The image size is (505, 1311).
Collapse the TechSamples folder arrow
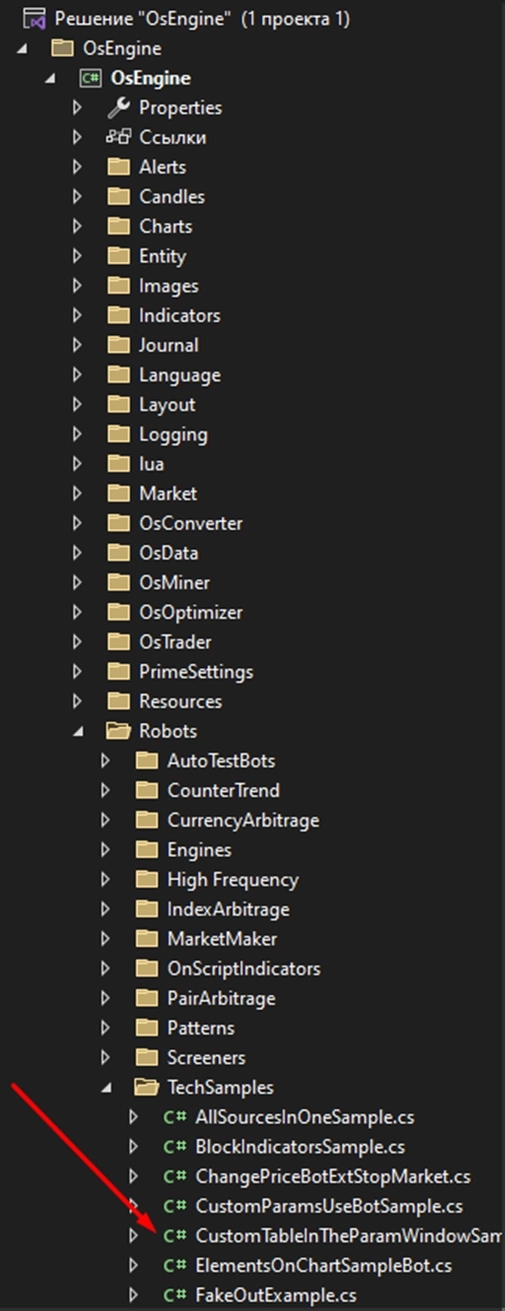click(107, 1088)
